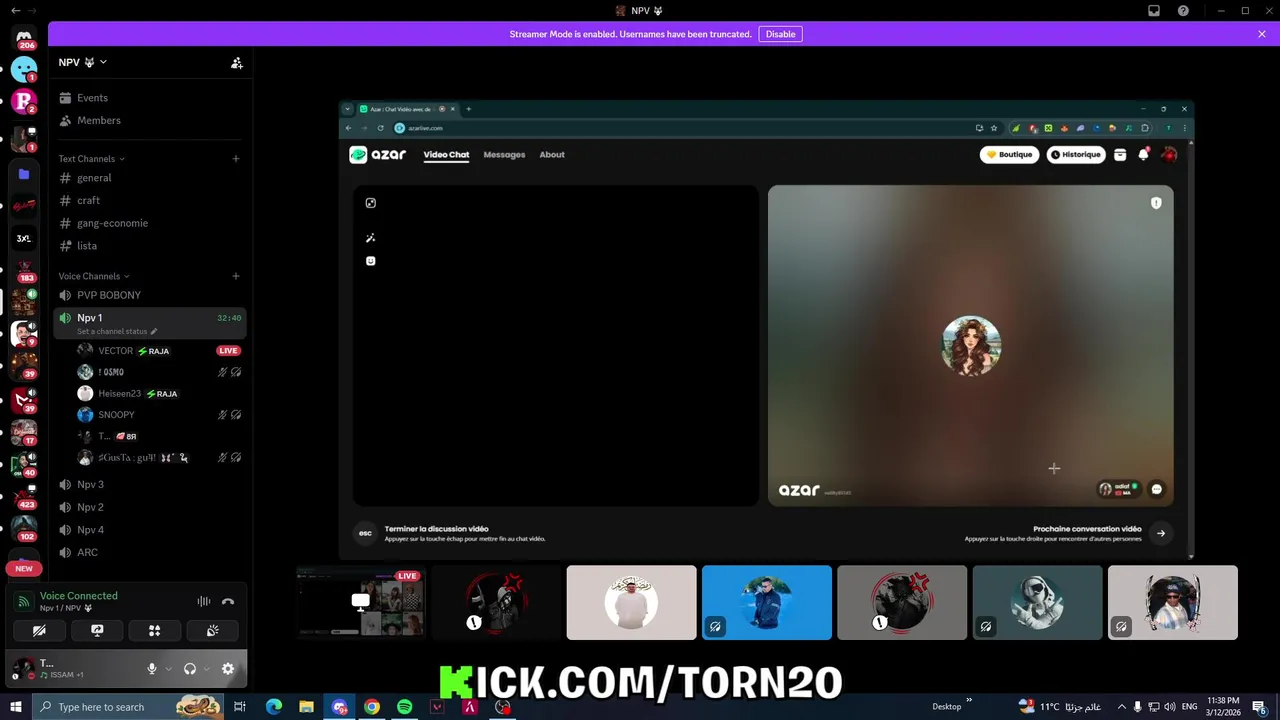Switch to the Messages tab in Azar
This screenshot has height=720, width=1280.
(504, 155)
